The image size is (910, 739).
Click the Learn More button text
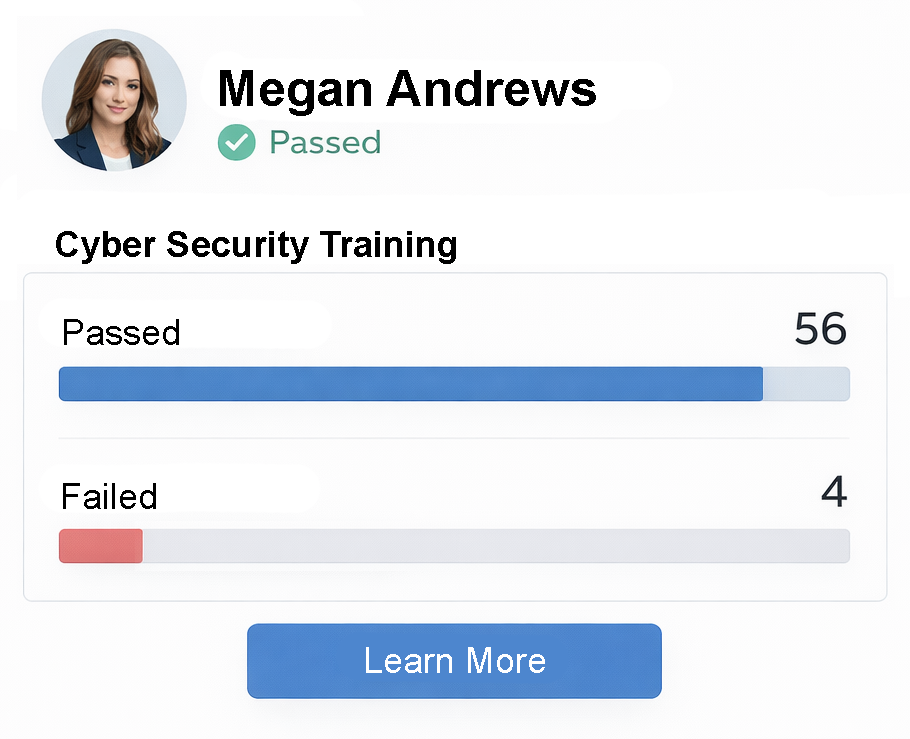[x=454, y=661]
